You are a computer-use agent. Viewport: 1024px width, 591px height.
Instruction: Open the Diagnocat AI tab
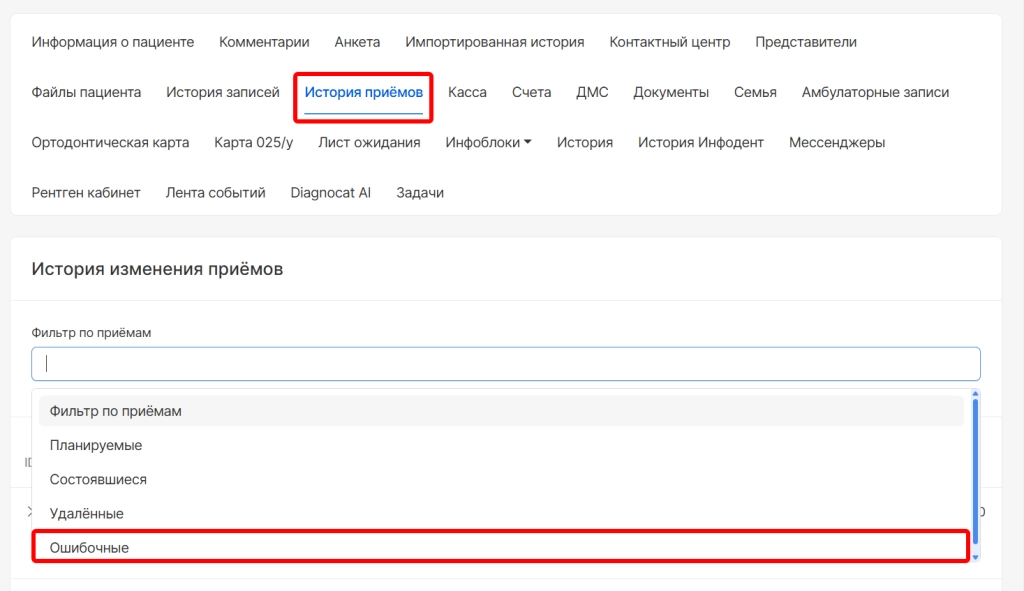(x=330, y=192)
